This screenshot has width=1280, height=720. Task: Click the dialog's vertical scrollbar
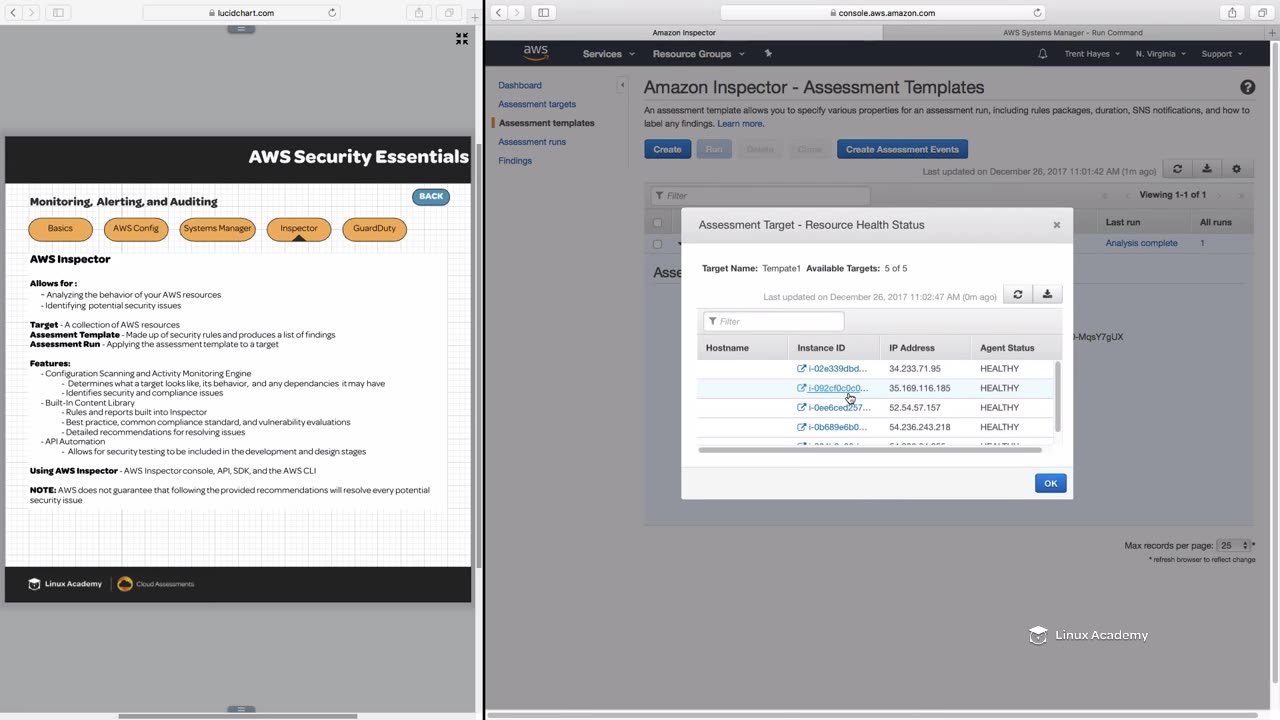1058,397
